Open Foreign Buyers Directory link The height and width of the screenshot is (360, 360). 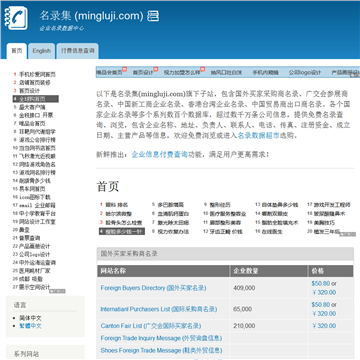pos(153,288)
